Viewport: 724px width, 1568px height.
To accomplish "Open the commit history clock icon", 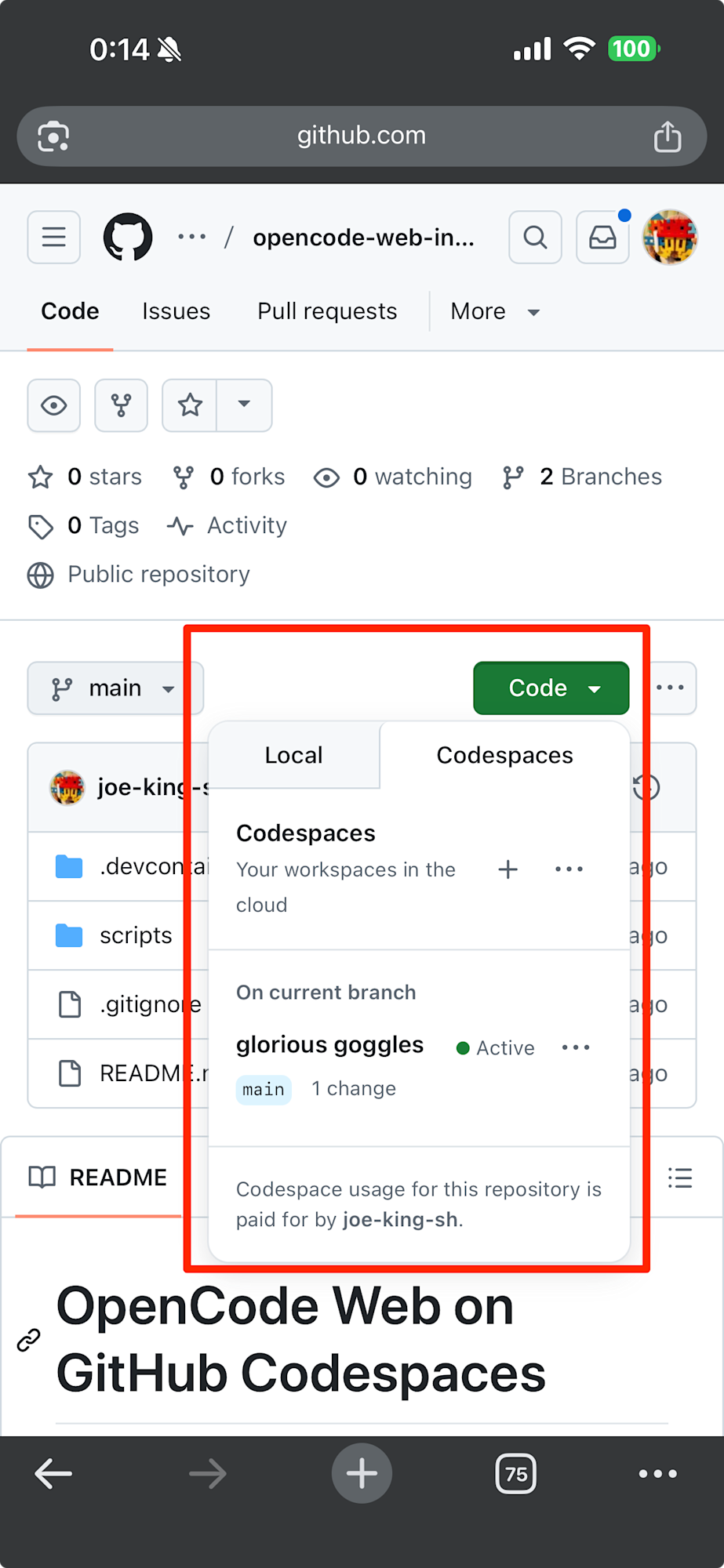I will click(x=646, y=787).
